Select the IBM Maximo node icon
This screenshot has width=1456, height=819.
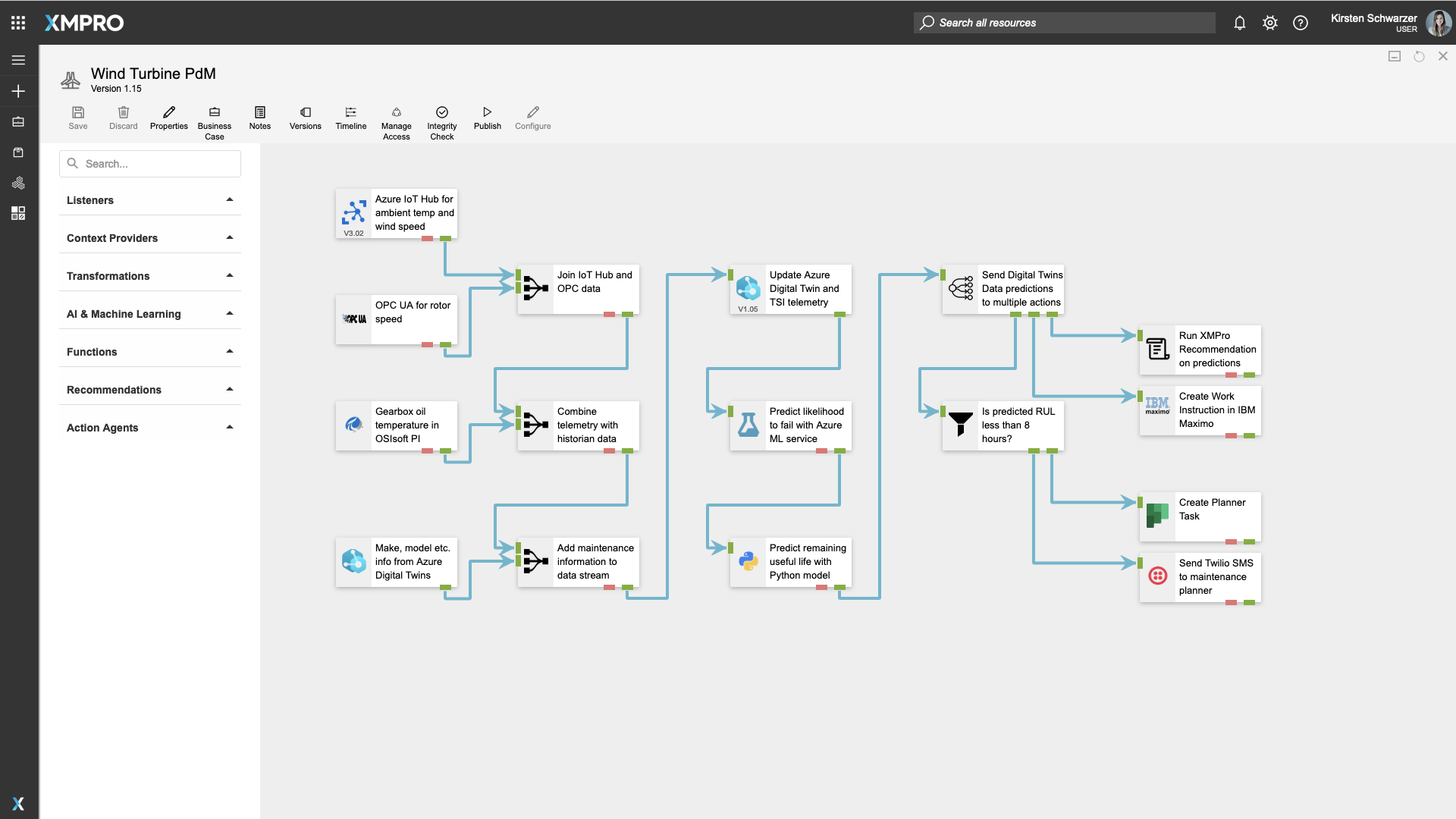coord(1157,406)
